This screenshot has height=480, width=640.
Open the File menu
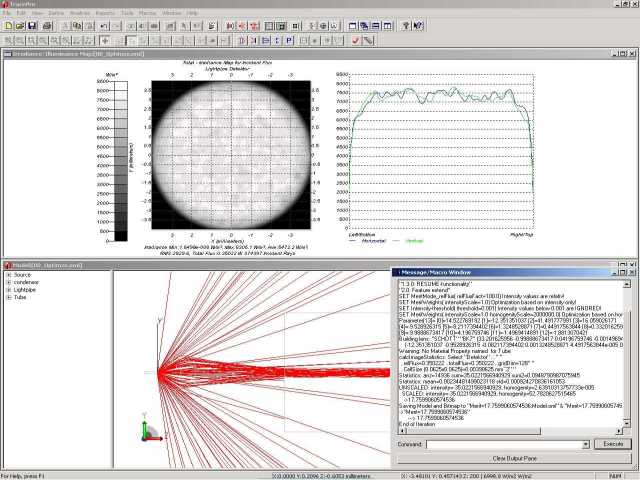(7, 13)
